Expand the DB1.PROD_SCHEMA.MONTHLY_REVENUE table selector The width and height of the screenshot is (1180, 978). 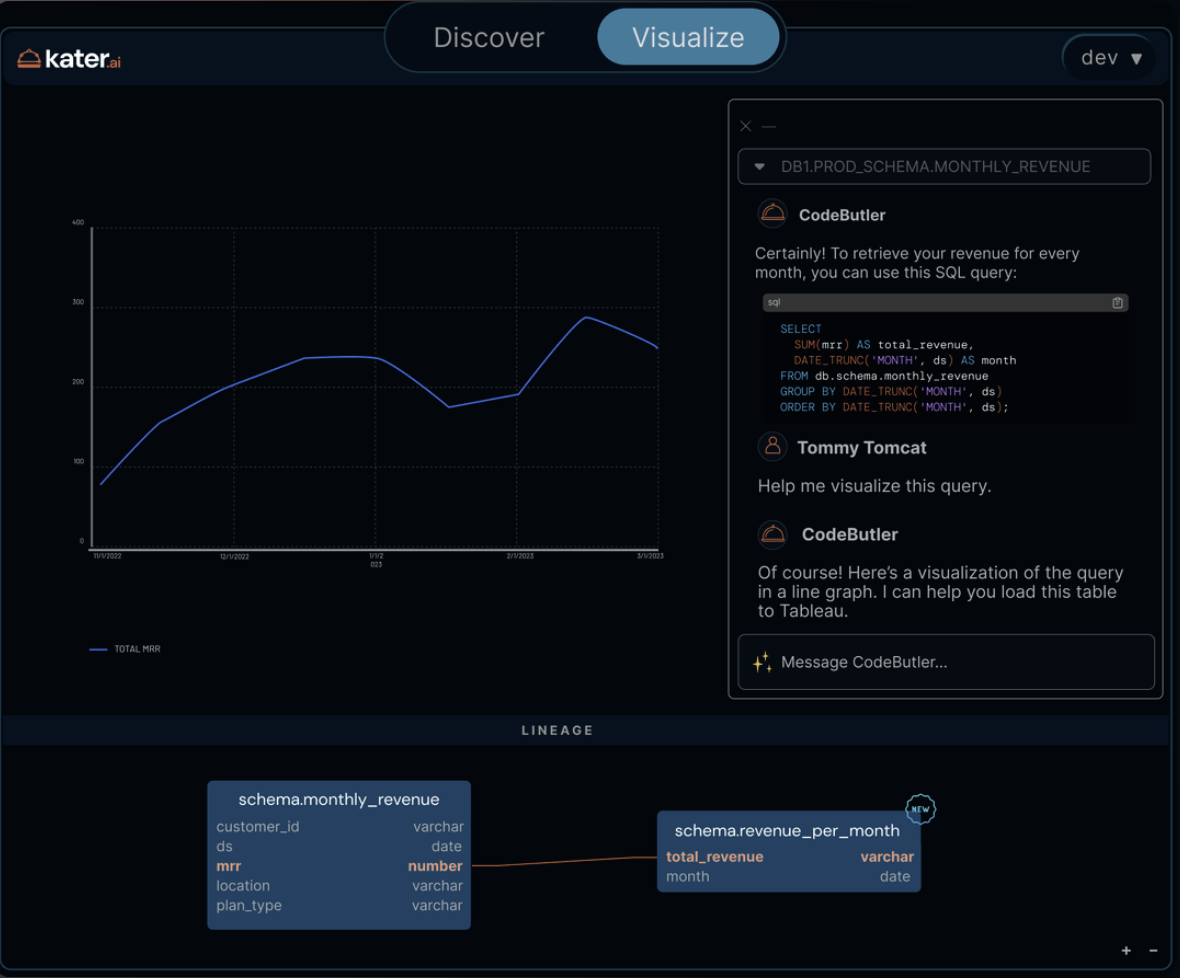pyautogui.click(x=944, y=167)
